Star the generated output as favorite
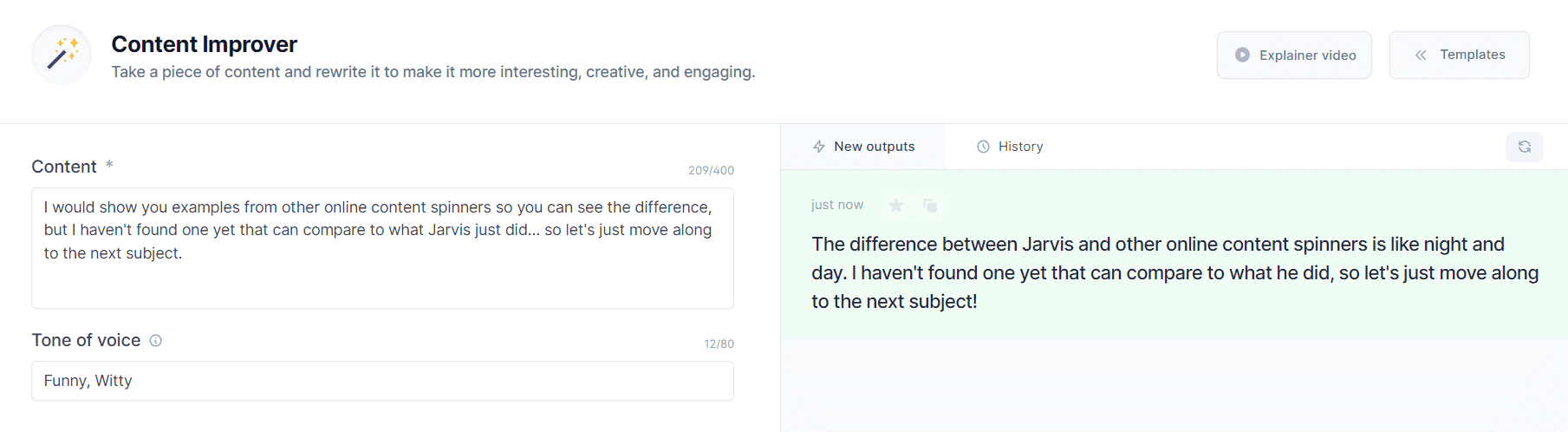This screenshot has height=432, width=1568. [896, 205]
